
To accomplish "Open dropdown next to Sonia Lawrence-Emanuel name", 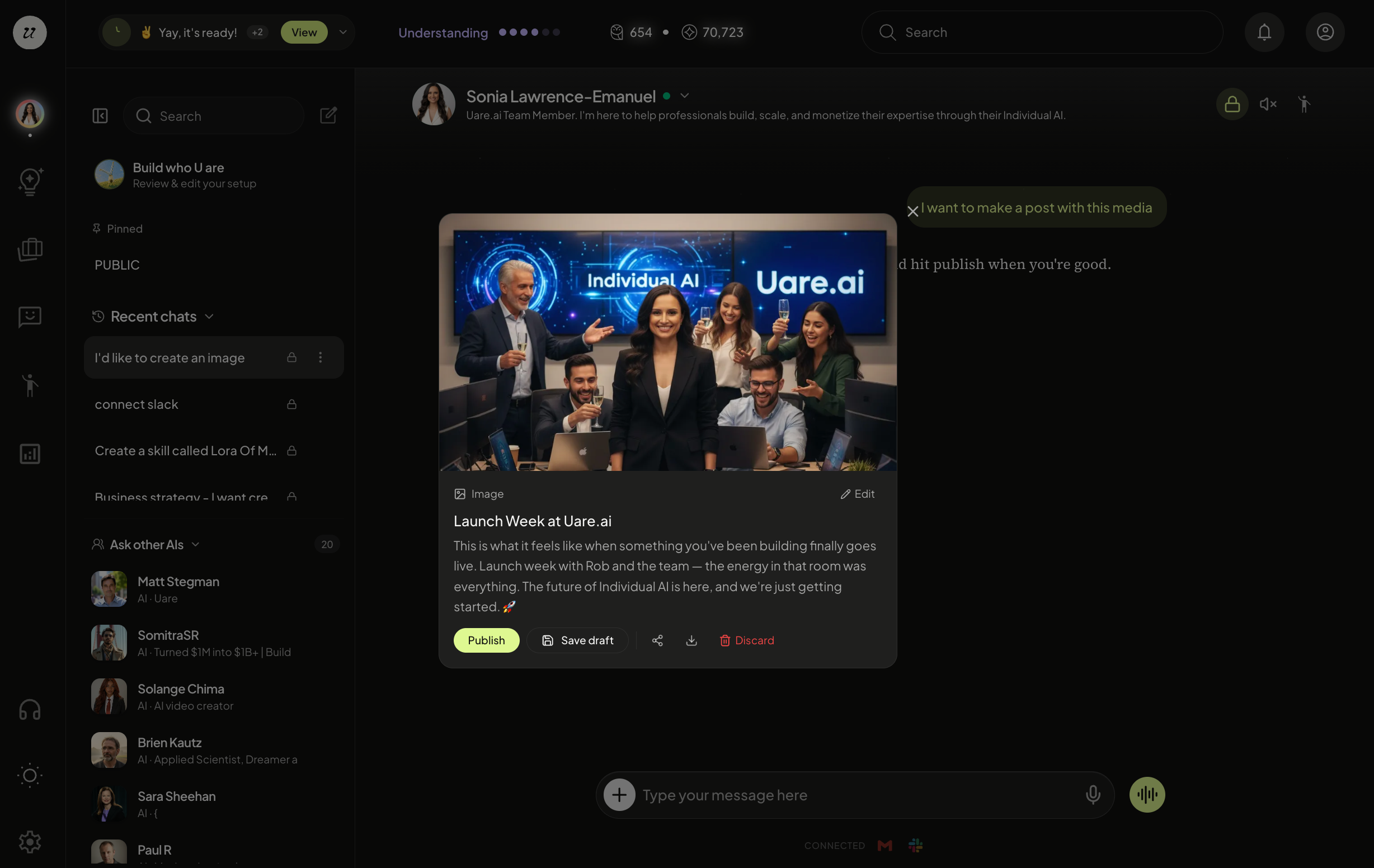I will (684, 96).
